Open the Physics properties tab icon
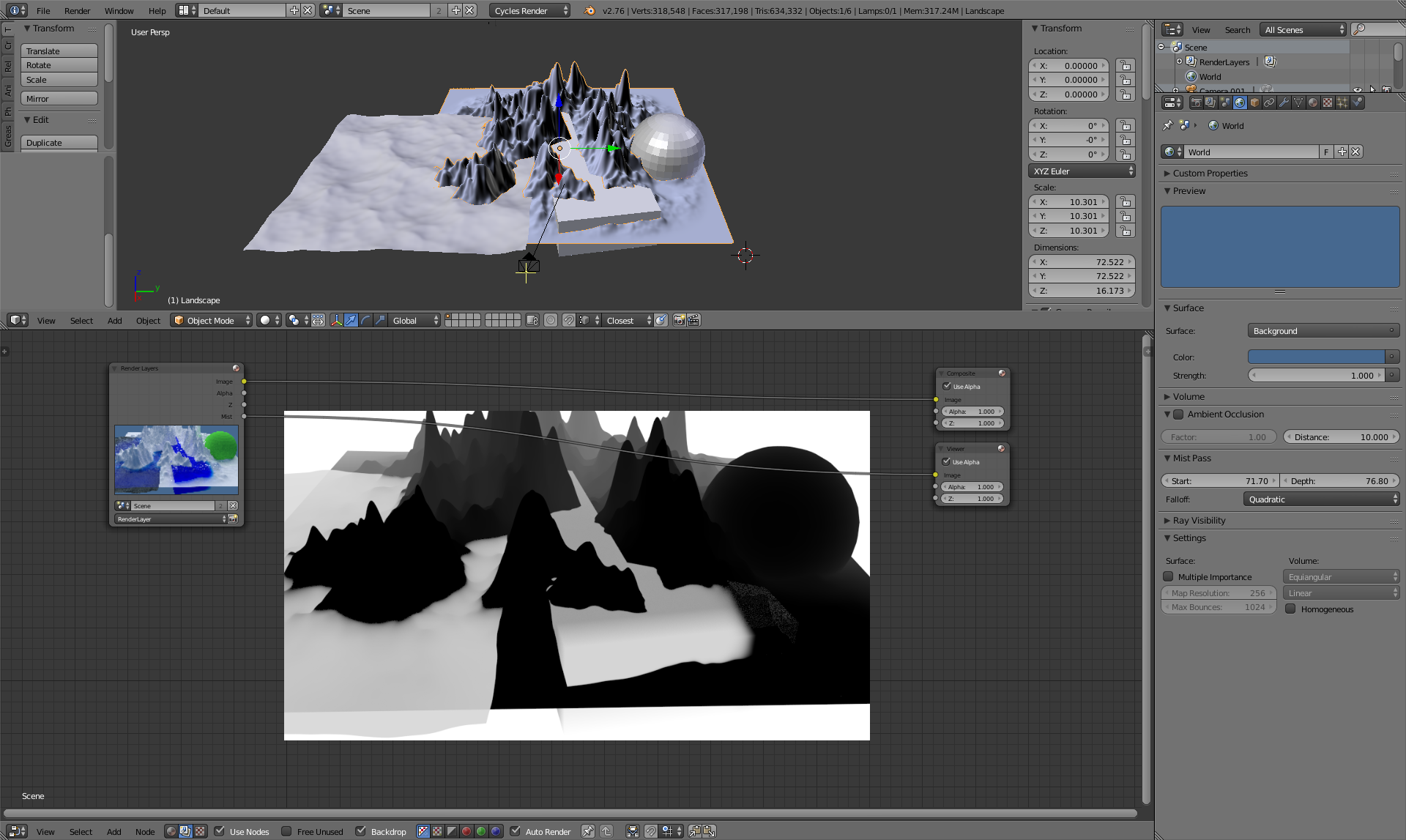The image size is (1406, 840). click(x=1357, y=103)
